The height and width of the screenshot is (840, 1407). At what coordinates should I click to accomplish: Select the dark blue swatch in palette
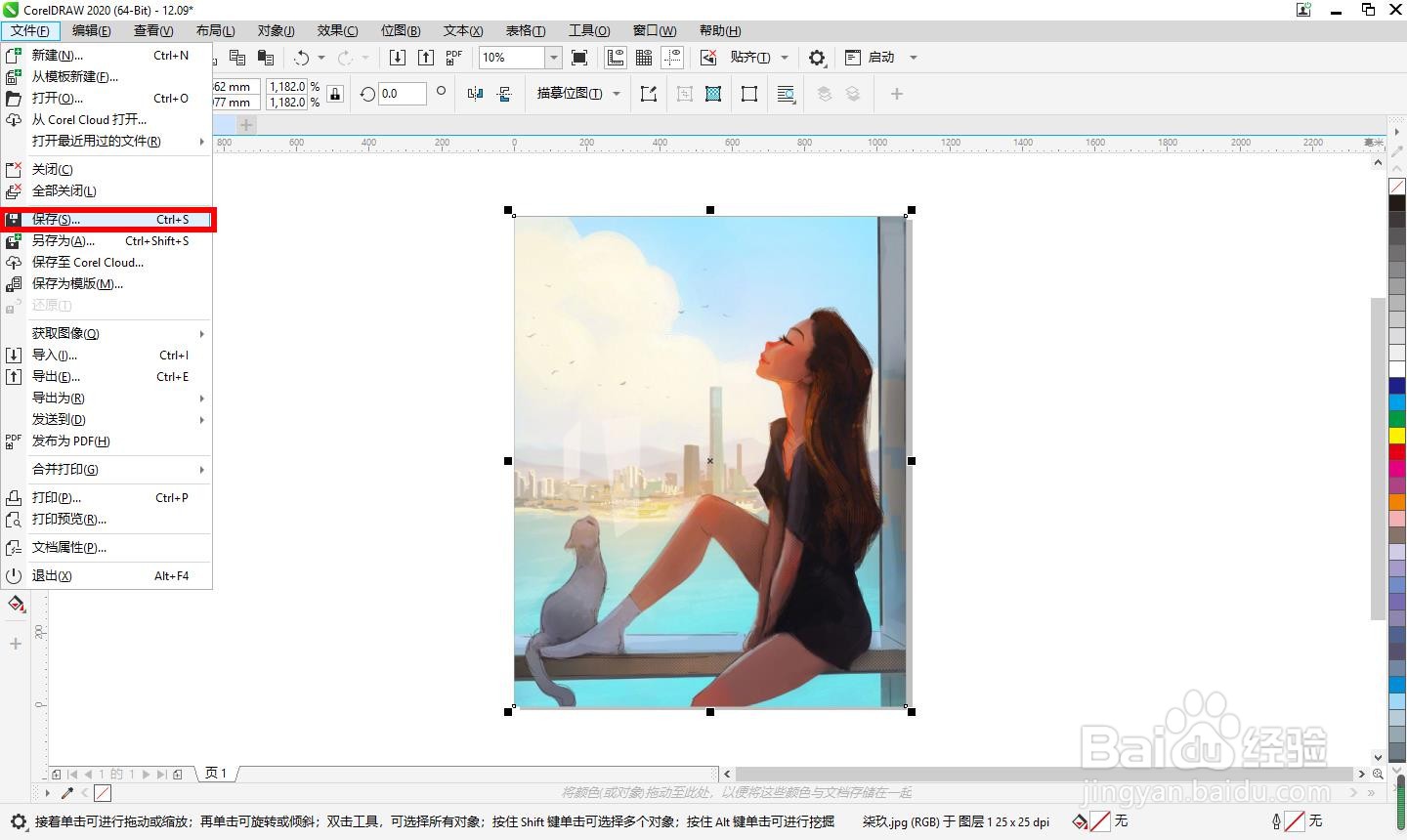point(1397,385)
